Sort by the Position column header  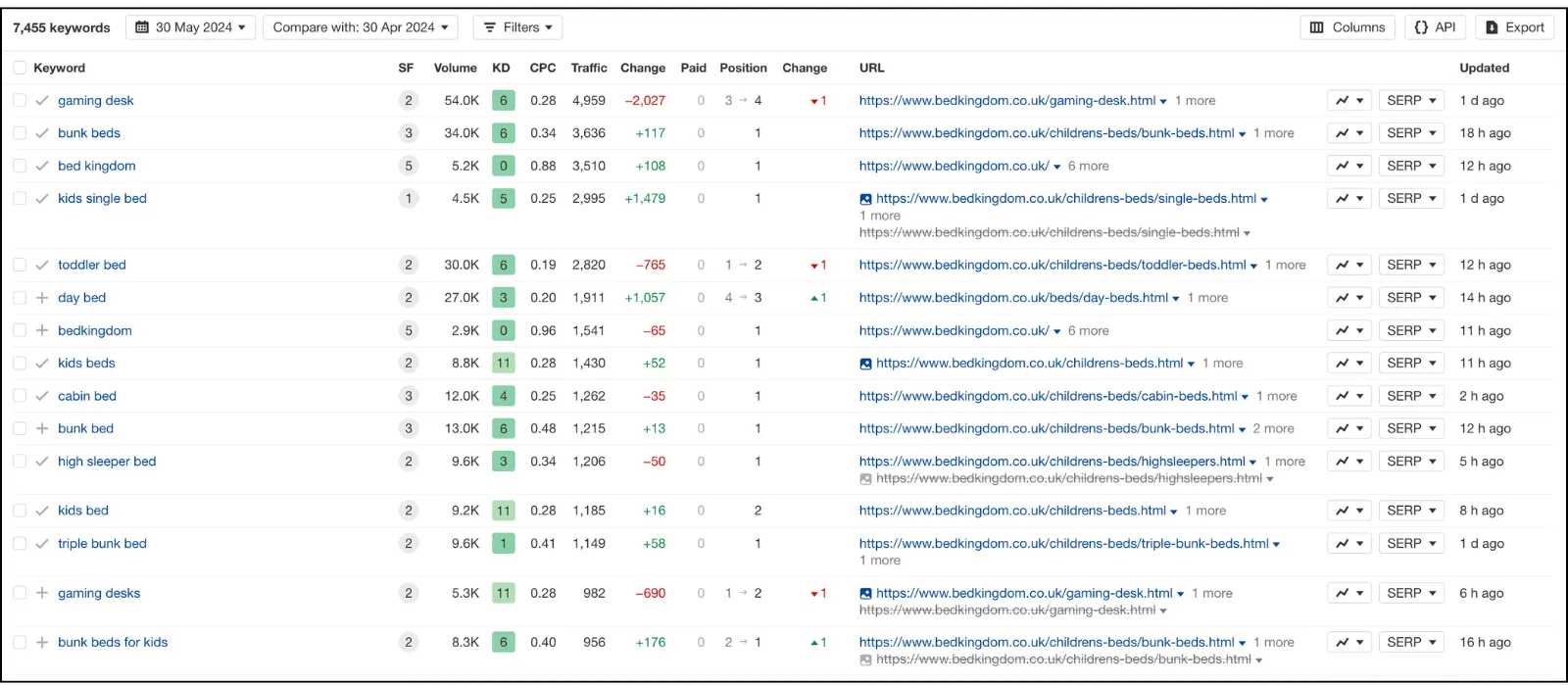(743, 68)
